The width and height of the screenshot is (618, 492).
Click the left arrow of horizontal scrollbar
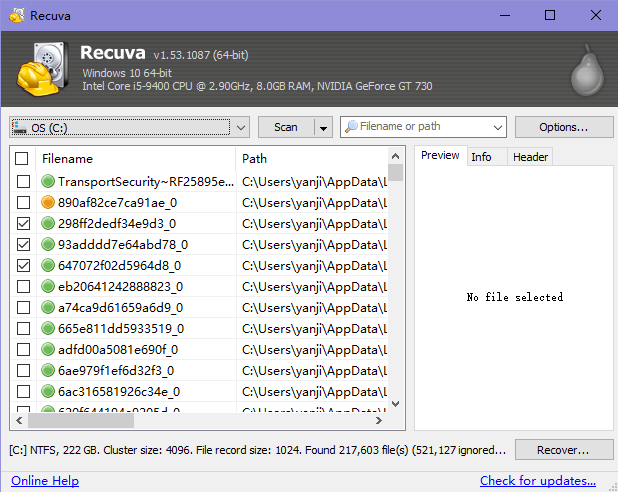click(x=19, y=421)
